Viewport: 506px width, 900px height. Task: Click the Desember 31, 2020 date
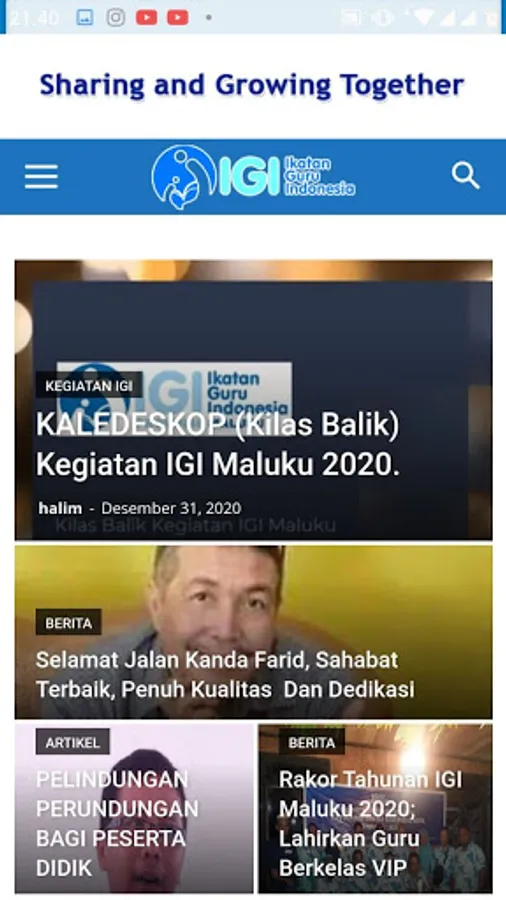(171, 508)
